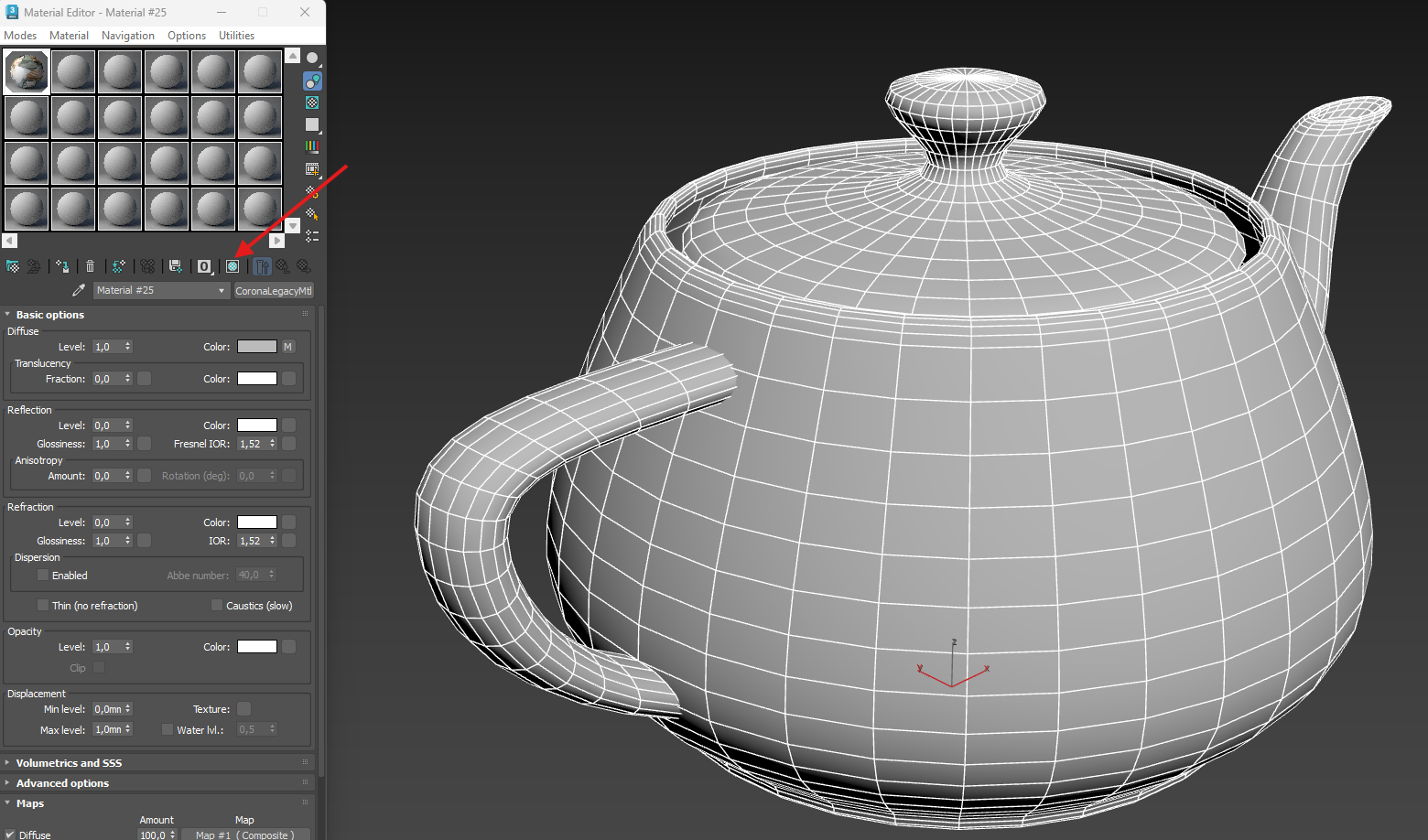Click Assign Material to Selection icon
Screen dimensions: 1428x840
(x=62, y=266)
